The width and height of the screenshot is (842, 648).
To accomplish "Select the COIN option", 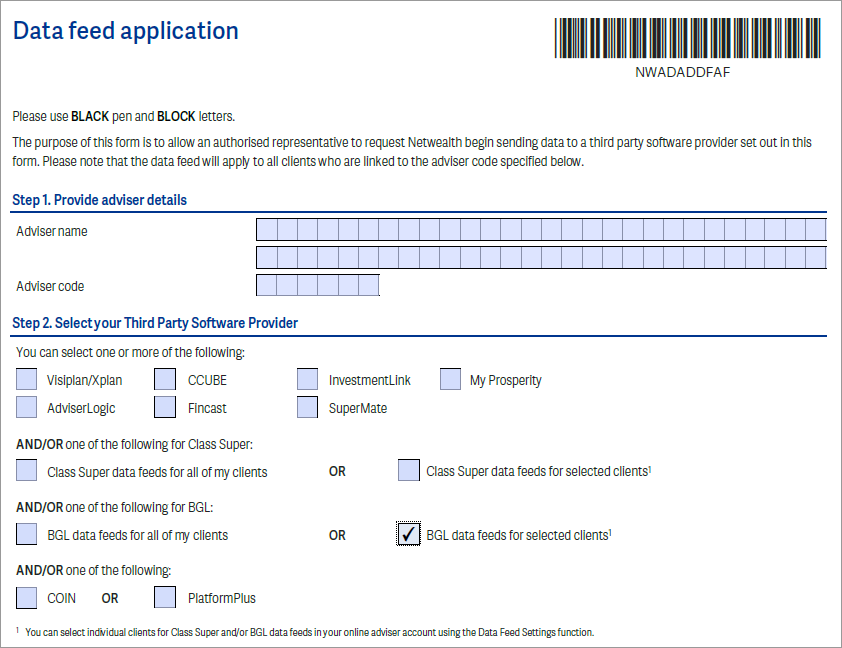I will point(26,597).
